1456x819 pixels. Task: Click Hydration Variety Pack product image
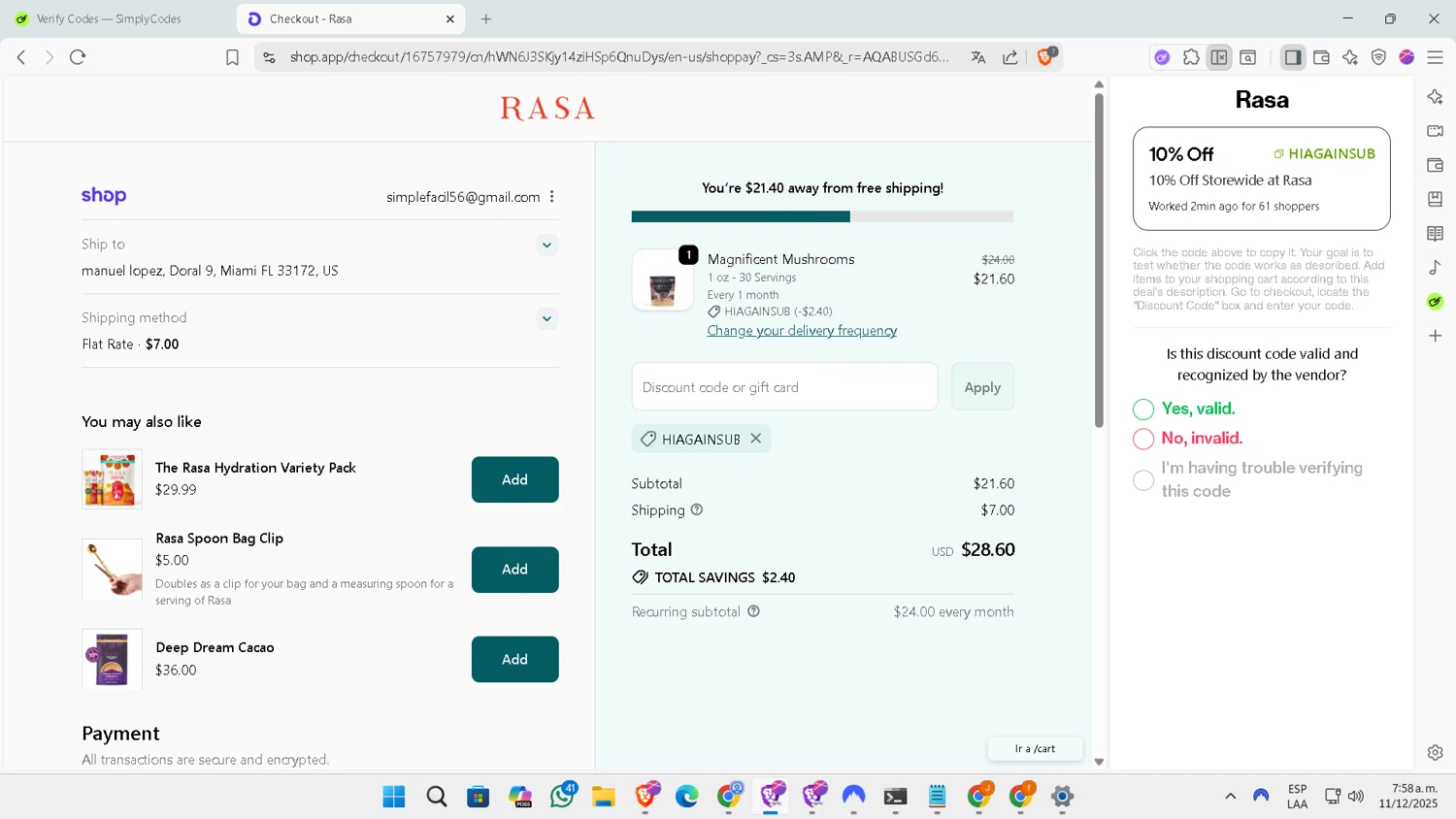tap(112, 479)
